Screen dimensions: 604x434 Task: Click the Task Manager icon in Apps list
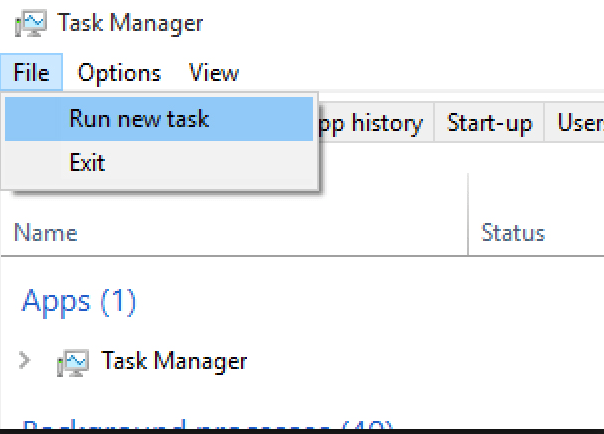[x=74, y=361]
